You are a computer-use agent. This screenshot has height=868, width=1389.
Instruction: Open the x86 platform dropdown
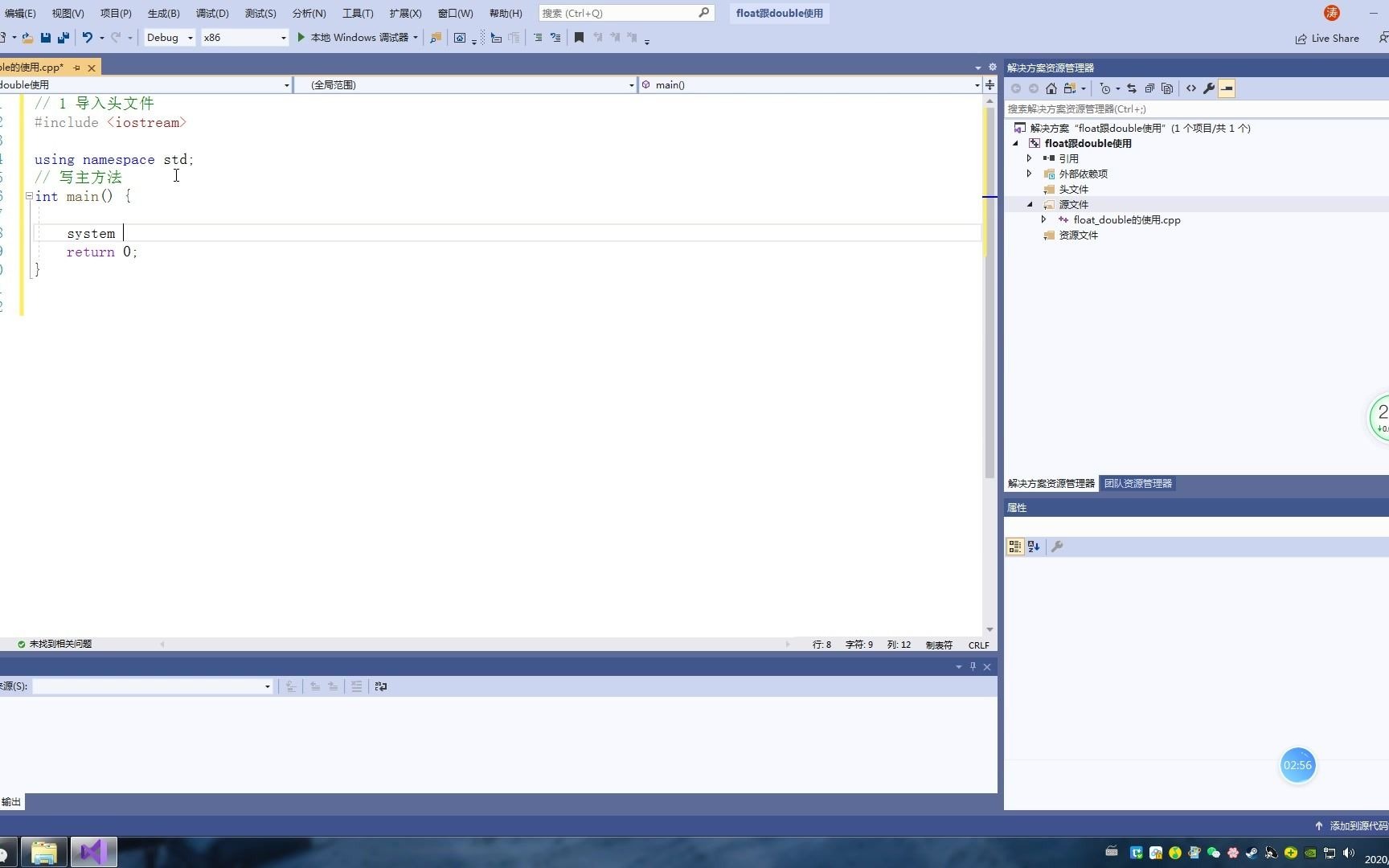coord(244,38)
